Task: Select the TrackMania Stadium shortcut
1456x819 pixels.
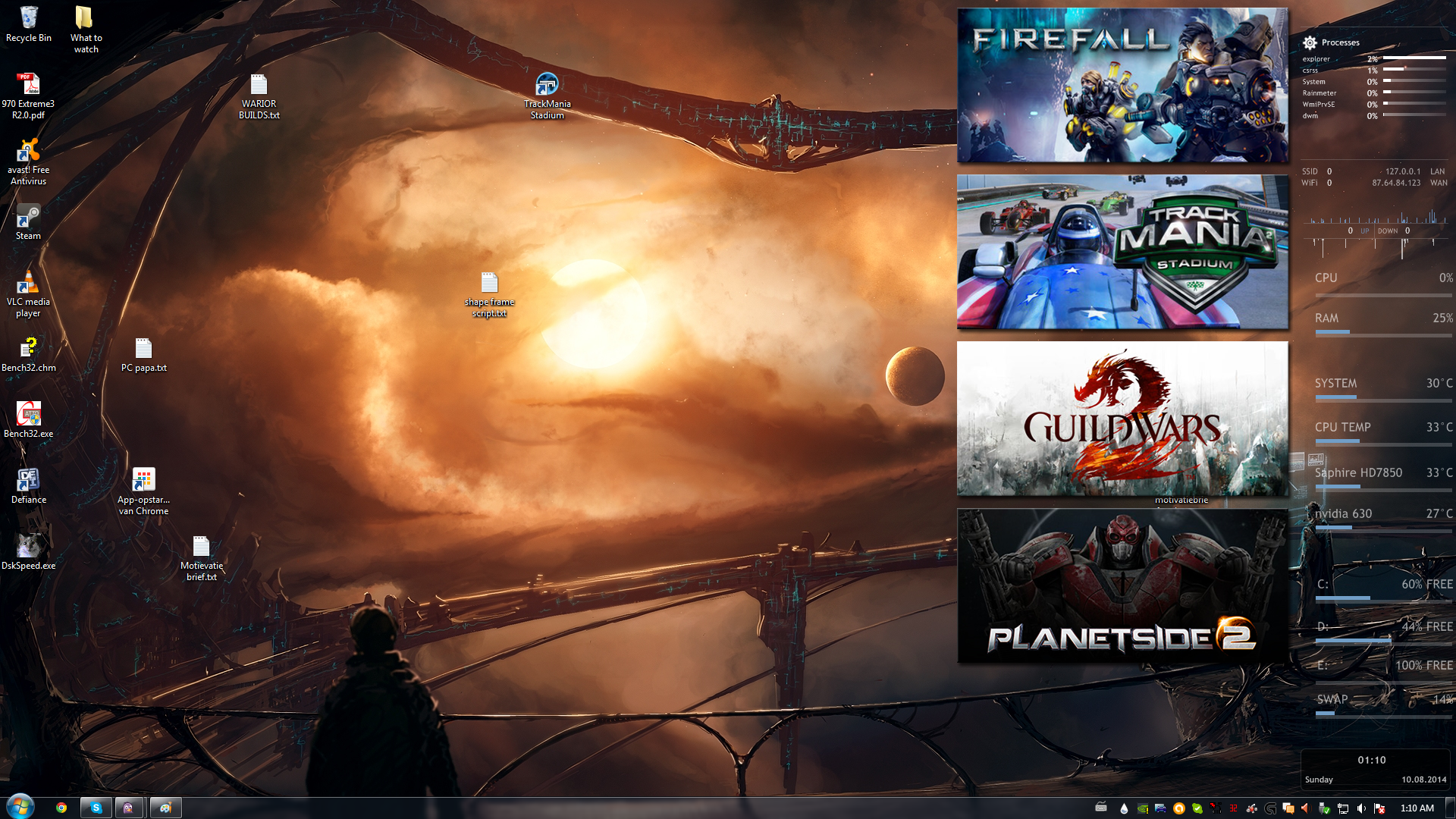Action: [x=547, y=96]
